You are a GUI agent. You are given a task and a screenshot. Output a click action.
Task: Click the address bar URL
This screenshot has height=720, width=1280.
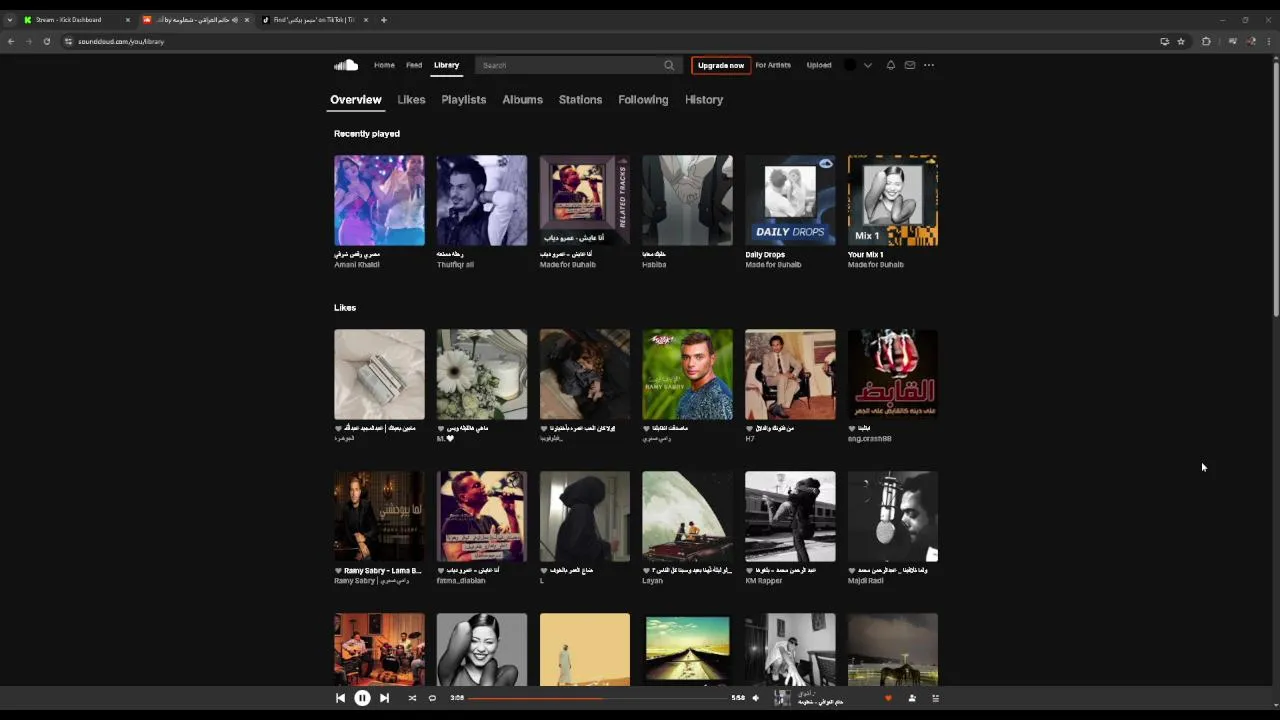point(121,41)
